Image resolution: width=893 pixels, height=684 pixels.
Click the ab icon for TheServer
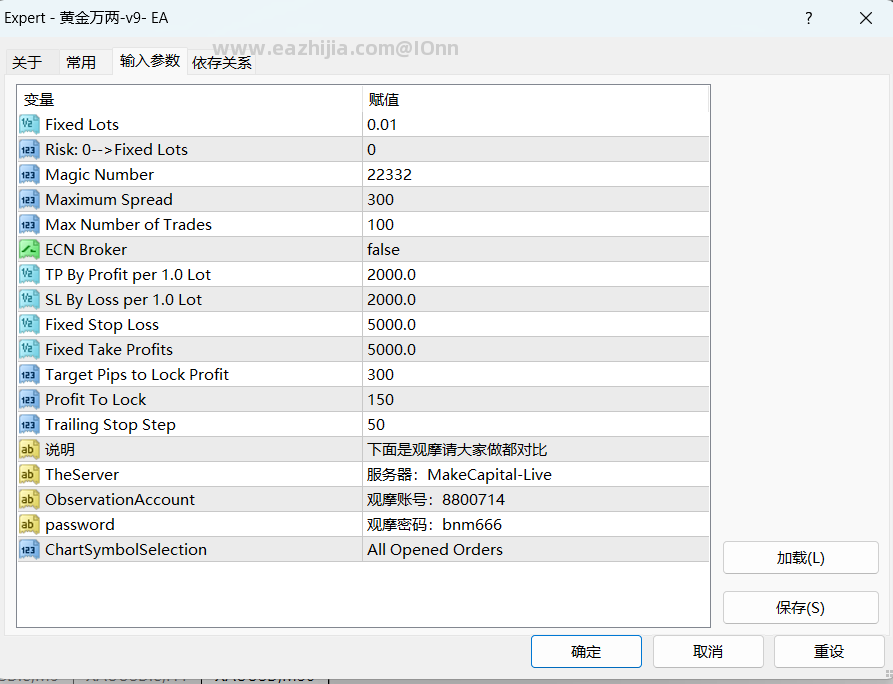[29, 475]
